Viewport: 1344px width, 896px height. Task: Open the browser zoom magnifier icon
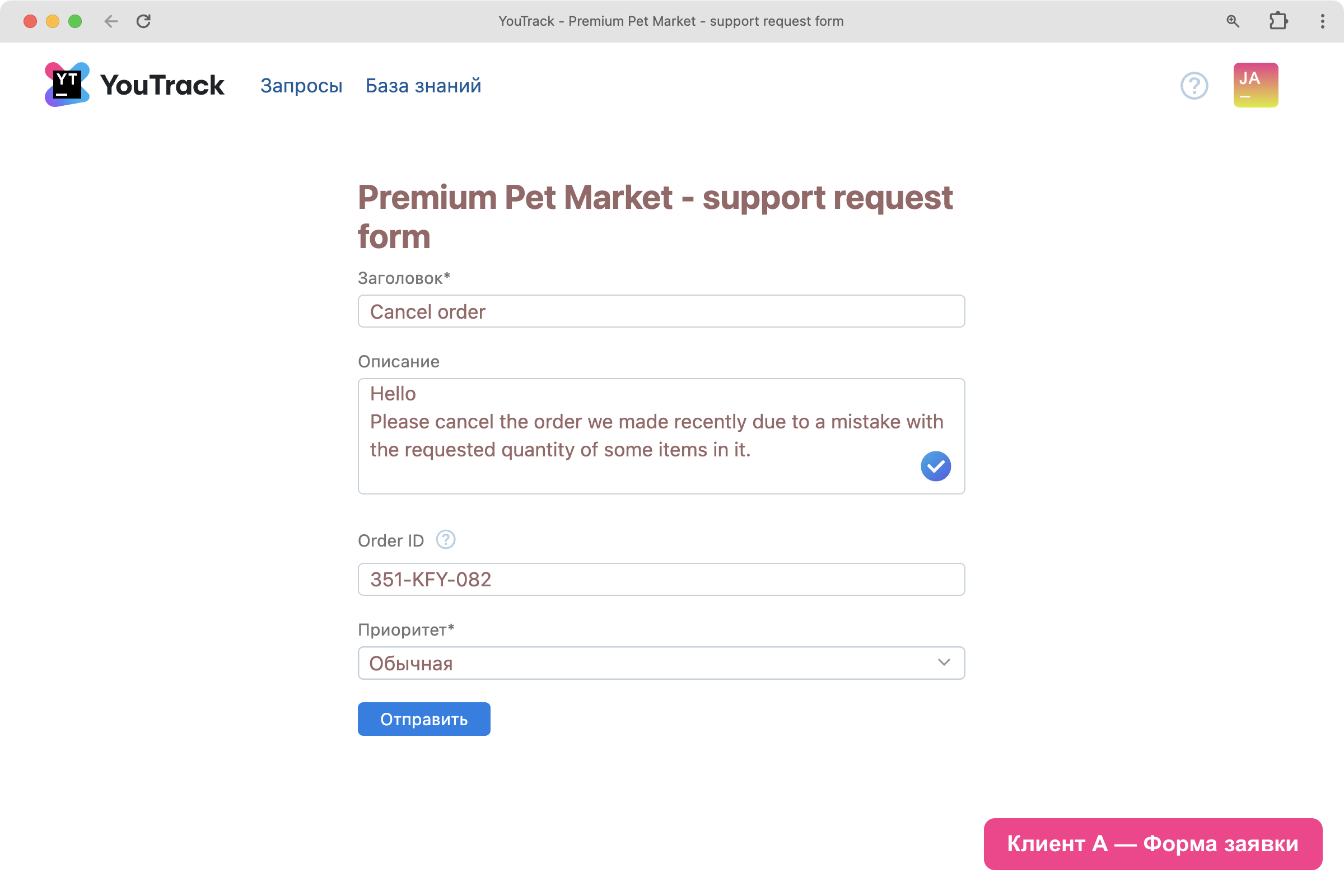(1233, 21)
